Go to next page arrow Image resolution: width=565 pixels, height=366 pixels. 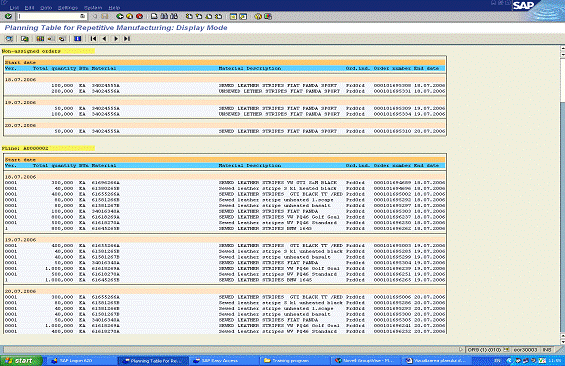point(116,39)
